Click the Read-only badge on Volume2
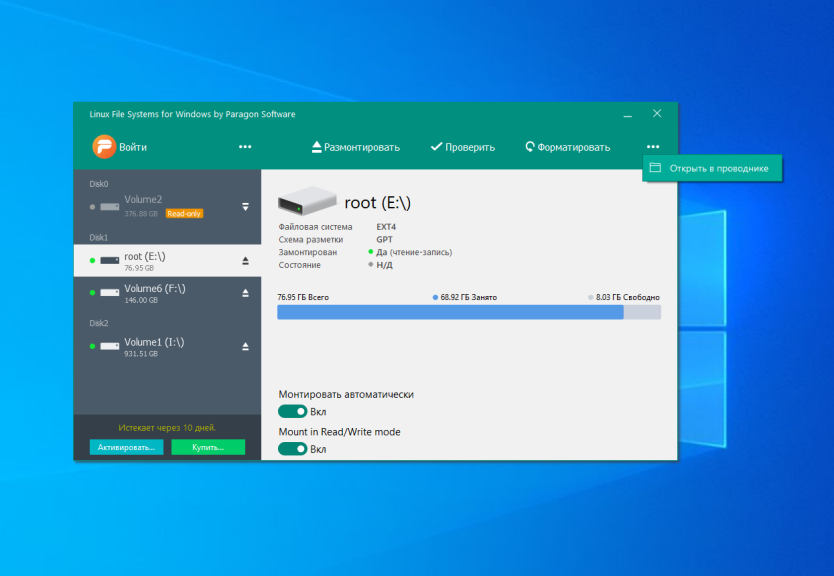 184,213
